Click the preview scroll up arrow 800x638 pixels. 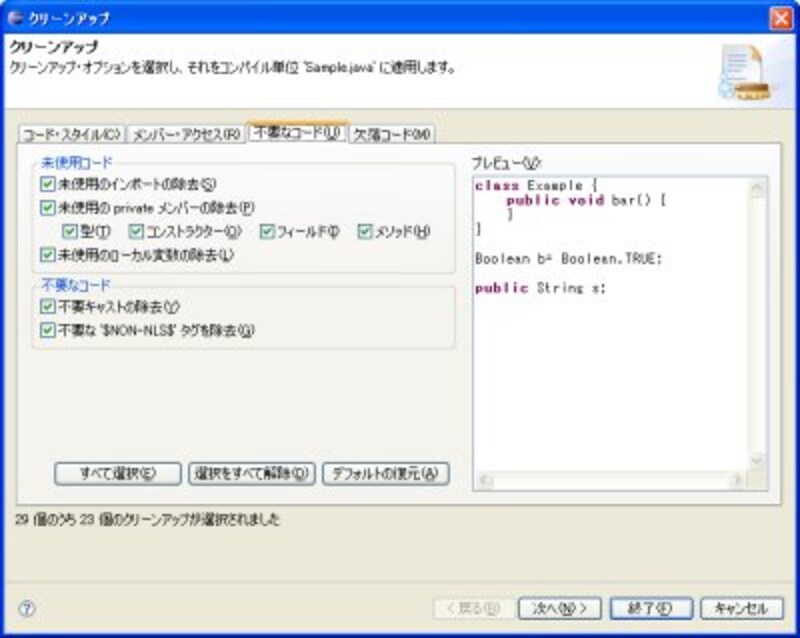coord(757,188)
